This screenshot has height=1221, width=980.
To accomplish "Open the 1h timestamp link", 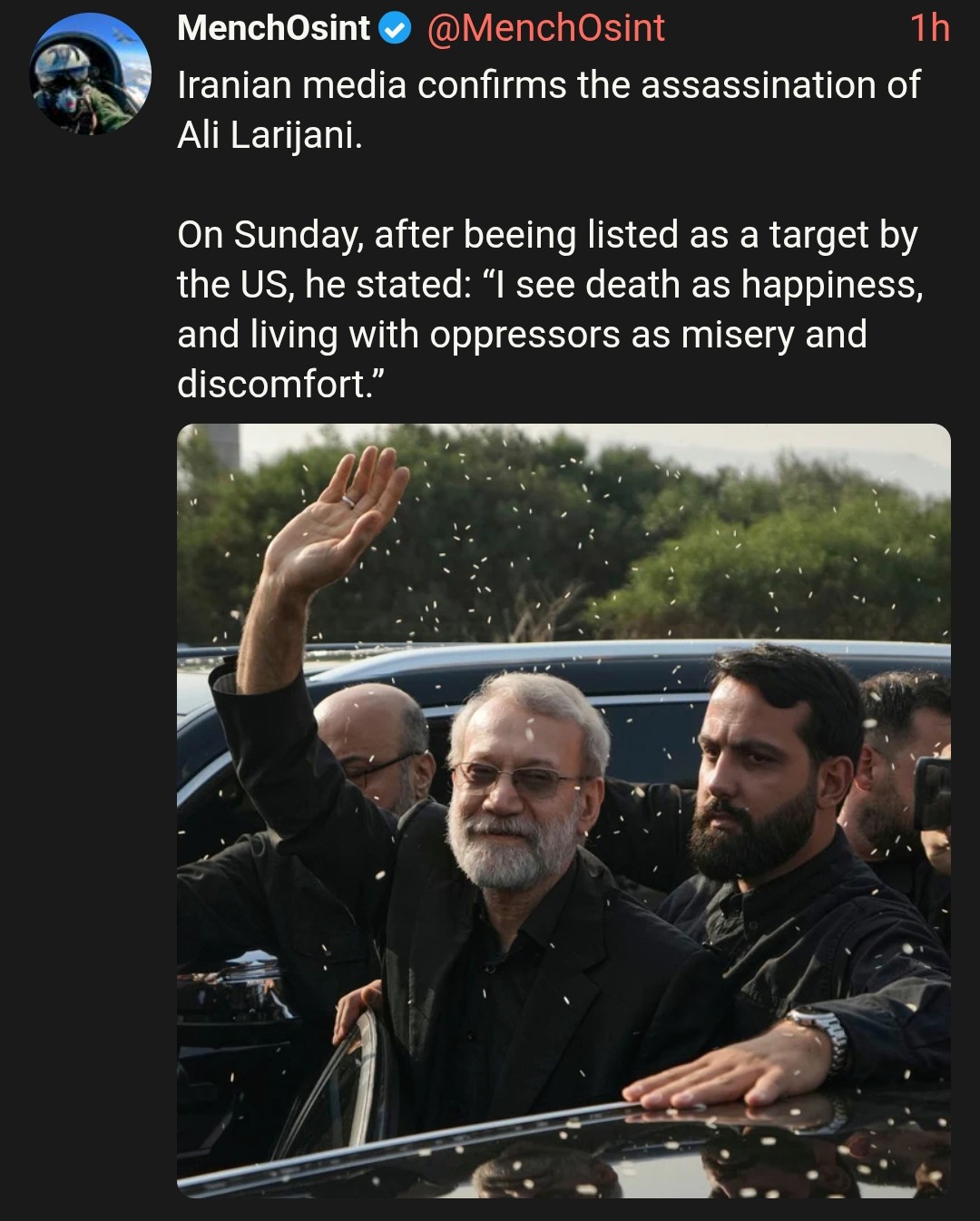I will click(929, 29).
